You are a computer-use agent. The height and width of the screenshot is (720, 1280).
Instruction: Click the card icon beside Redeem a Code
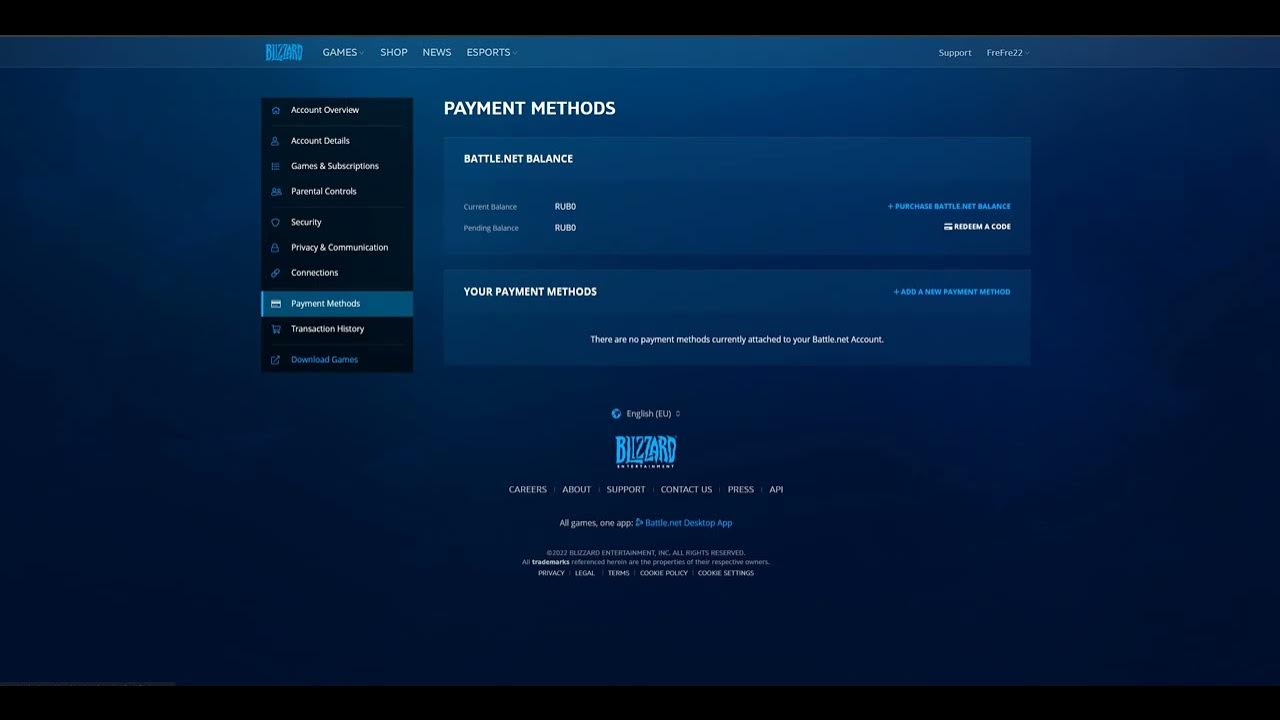pos(948,227)
